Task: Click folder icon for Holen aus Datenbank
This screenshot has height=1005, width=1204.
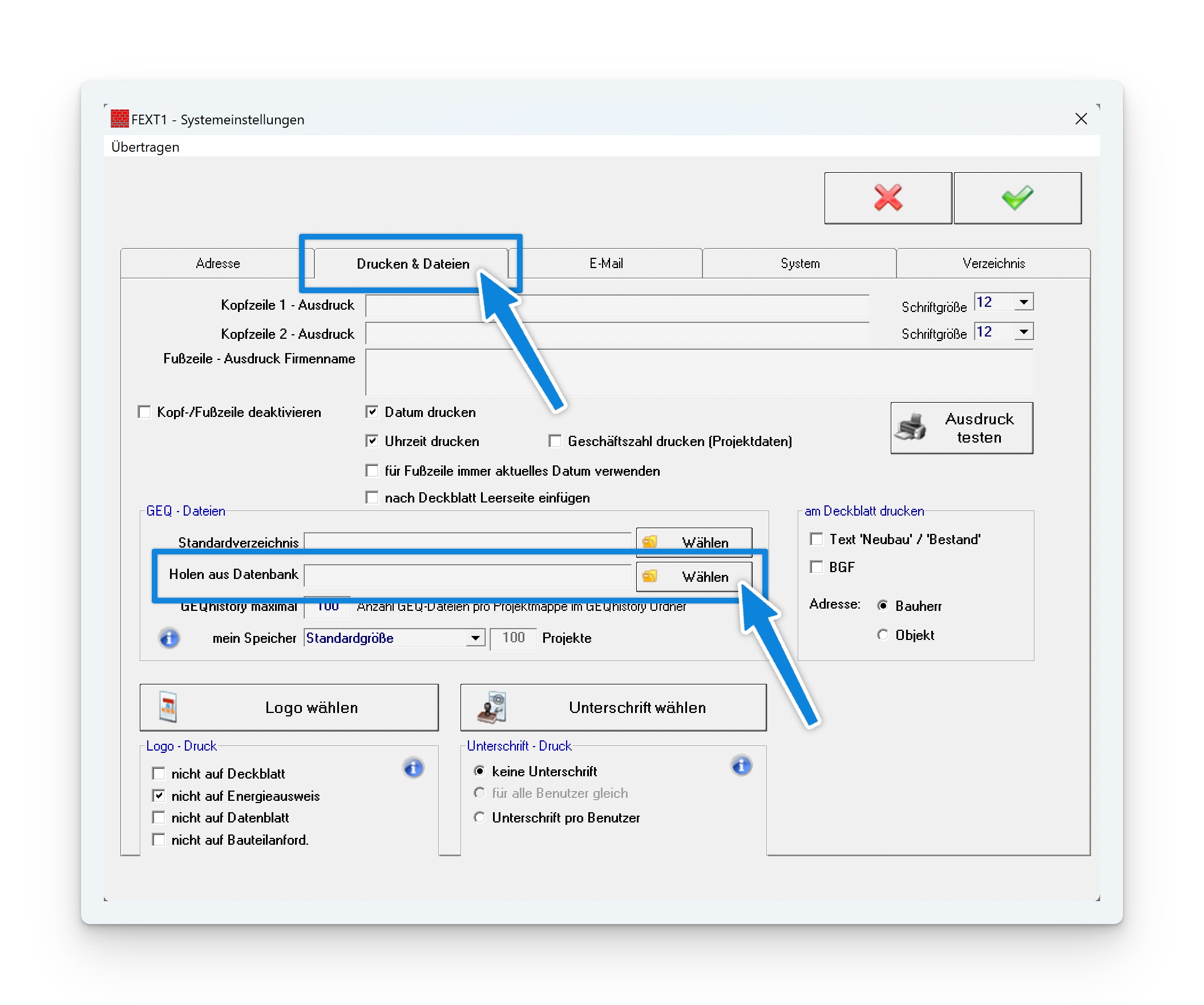Action: coord(649,576)
